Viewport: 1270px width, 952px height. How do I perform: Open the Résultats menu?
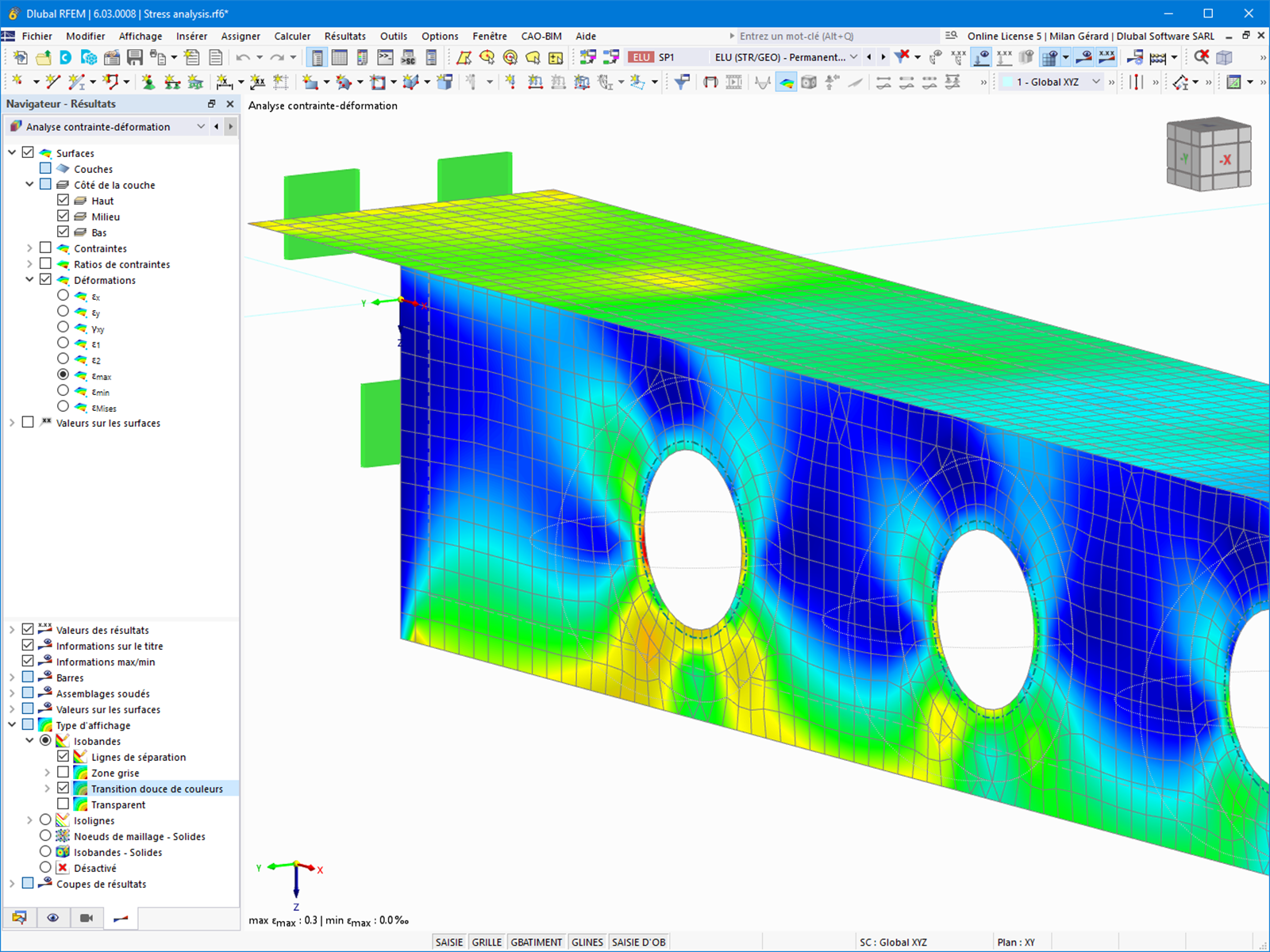click(x=344, y=36)
